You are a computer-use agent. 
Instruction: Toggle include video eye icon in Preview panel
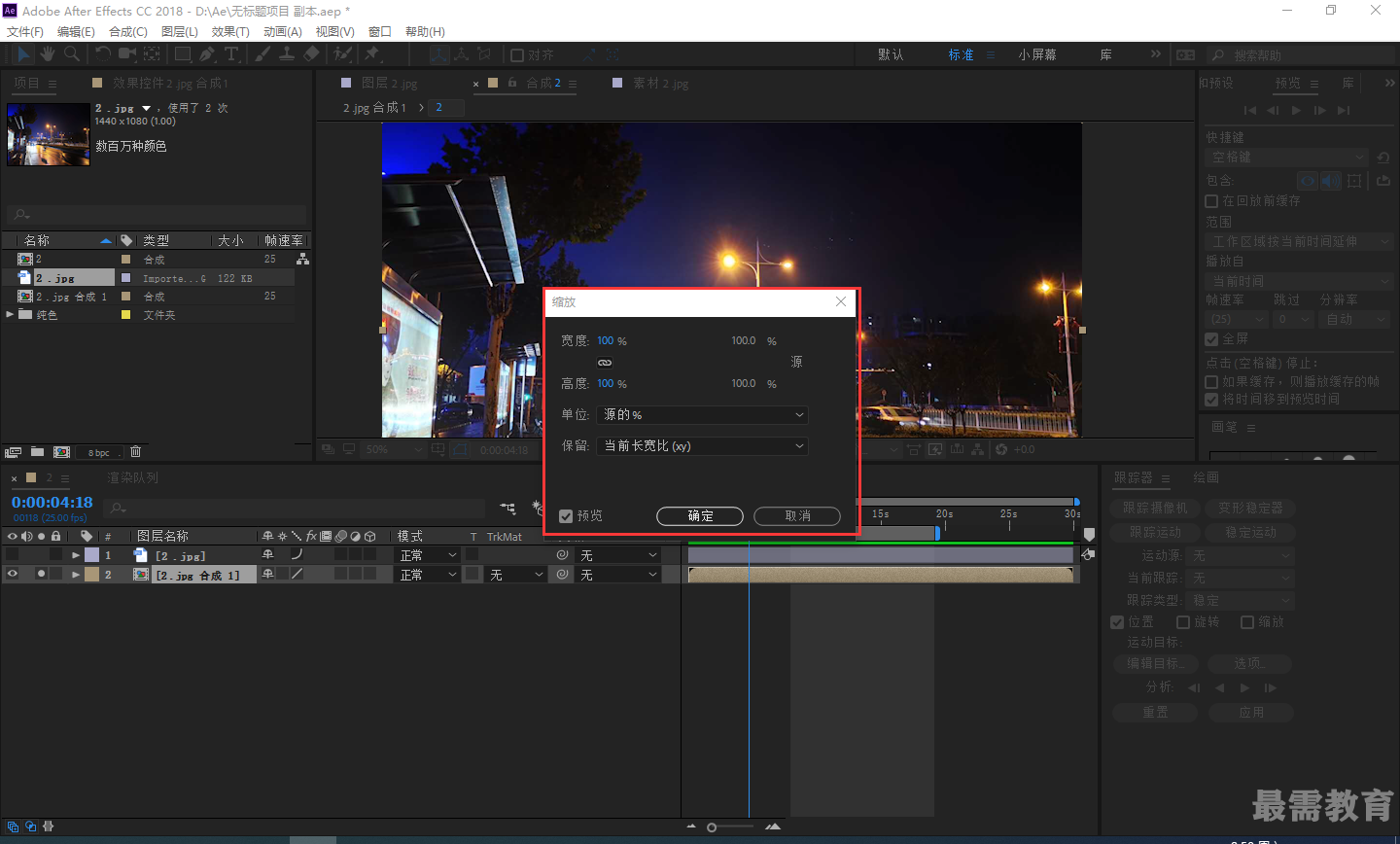click(x=1308, y=181)
